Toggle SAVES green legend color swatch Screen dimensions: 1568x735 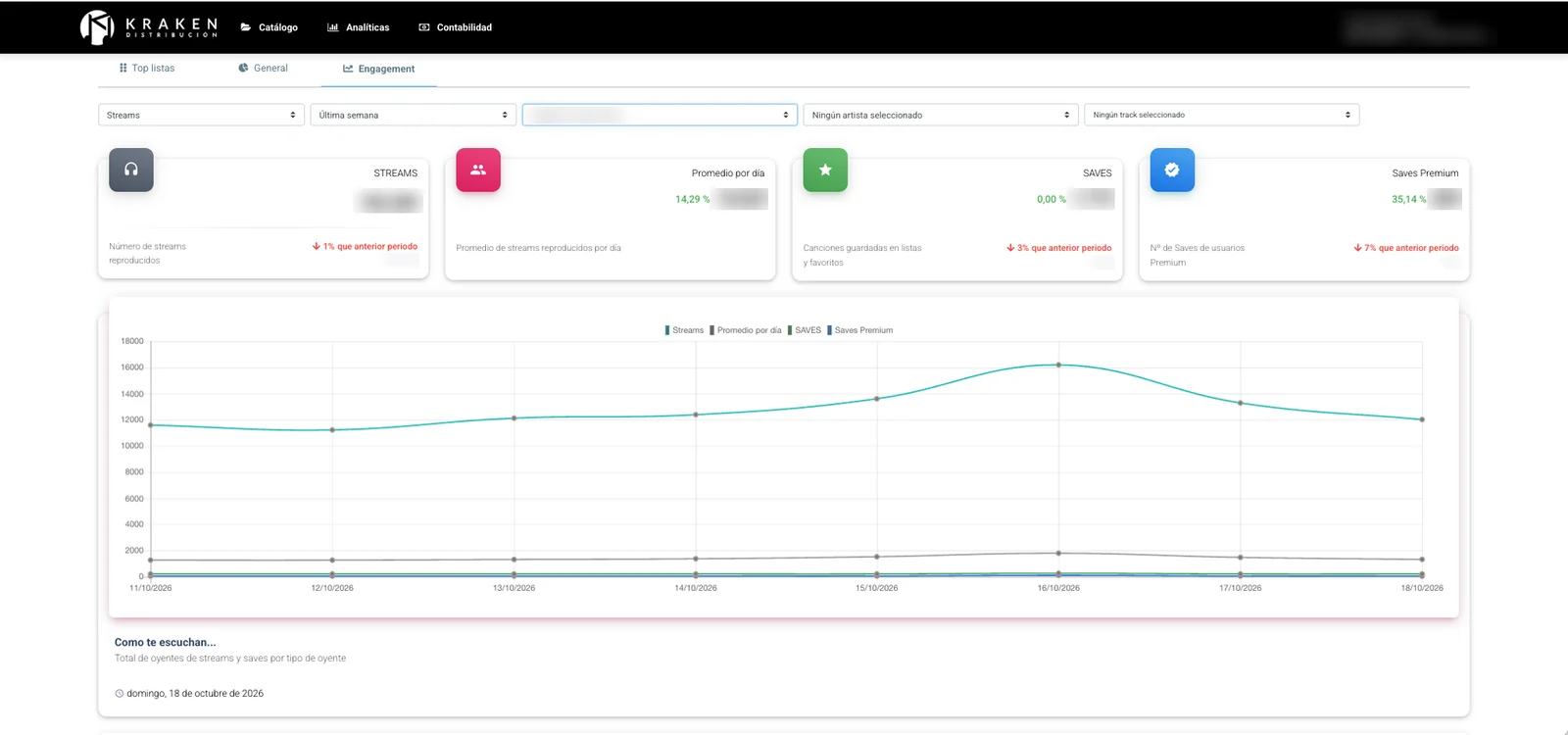pyautogui.click(x=790, y=330)
